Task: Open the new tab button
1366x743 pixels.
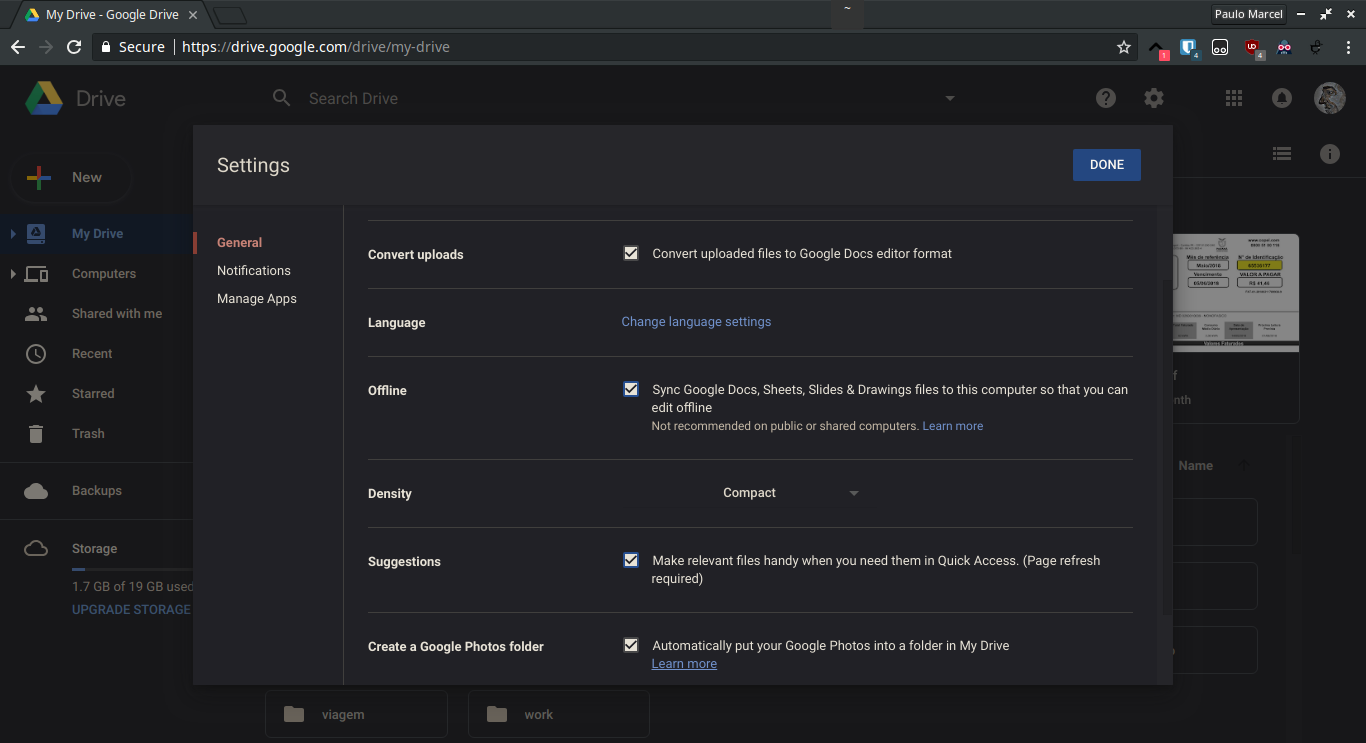Action: click(x=230, y=15)
